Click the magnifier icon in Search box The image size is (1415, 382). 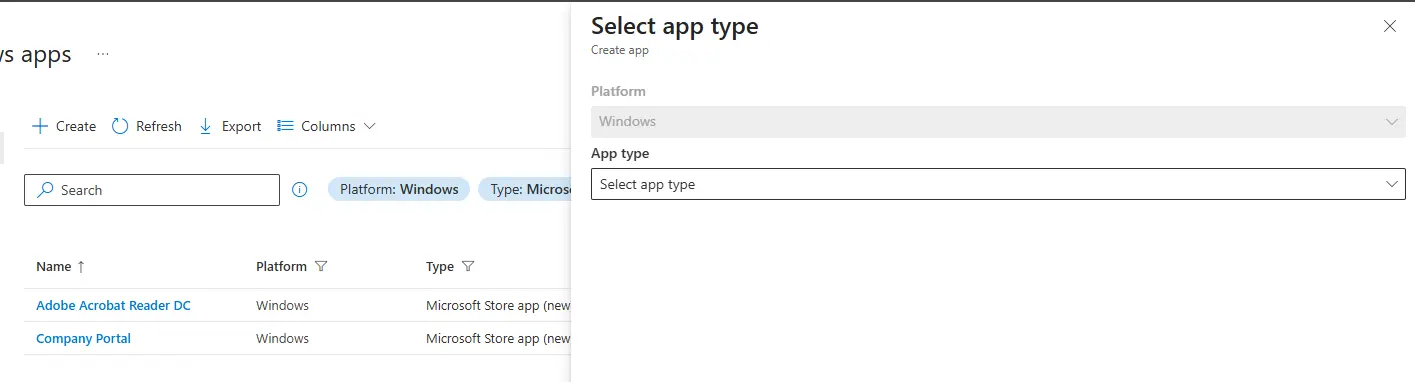45,190
